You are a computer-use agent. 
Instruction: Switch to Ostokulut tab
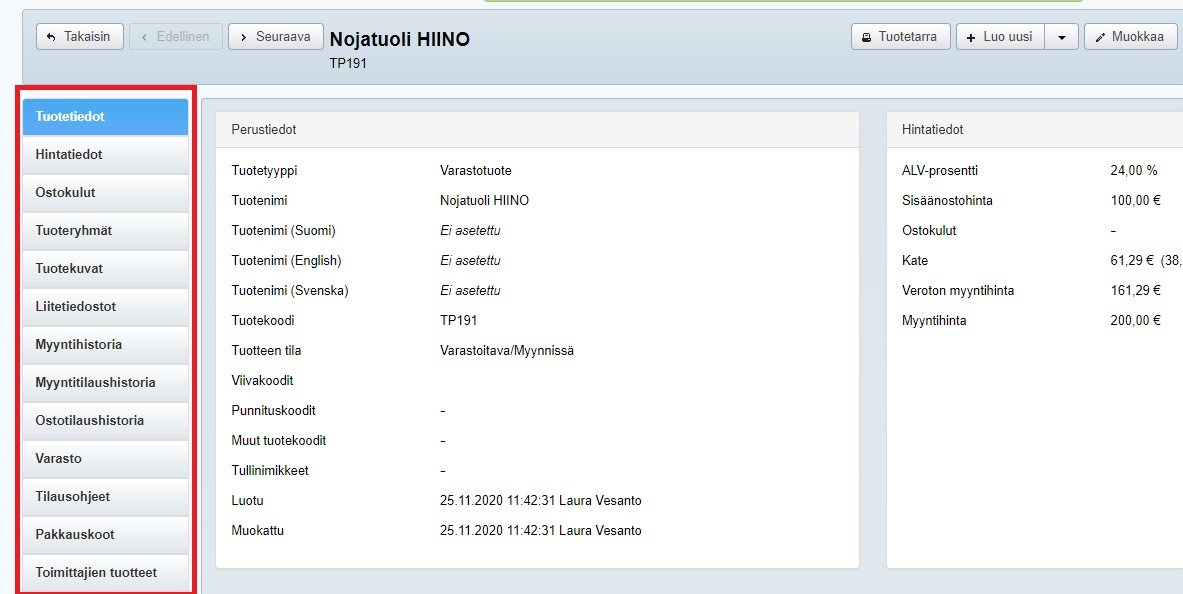pos(106,193)
